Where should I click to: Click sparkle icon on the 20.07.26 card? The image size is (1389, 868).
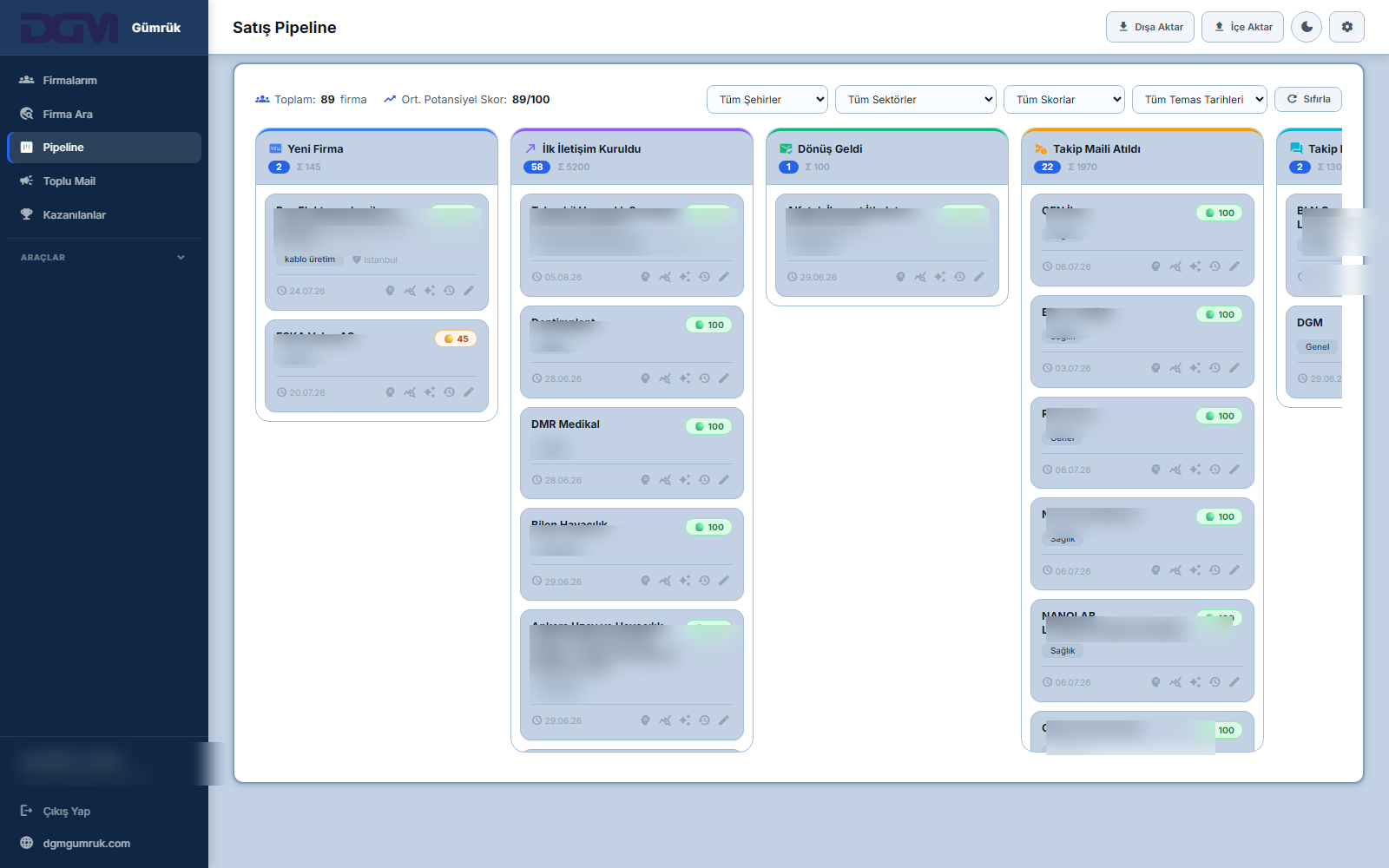click(430, 392)
